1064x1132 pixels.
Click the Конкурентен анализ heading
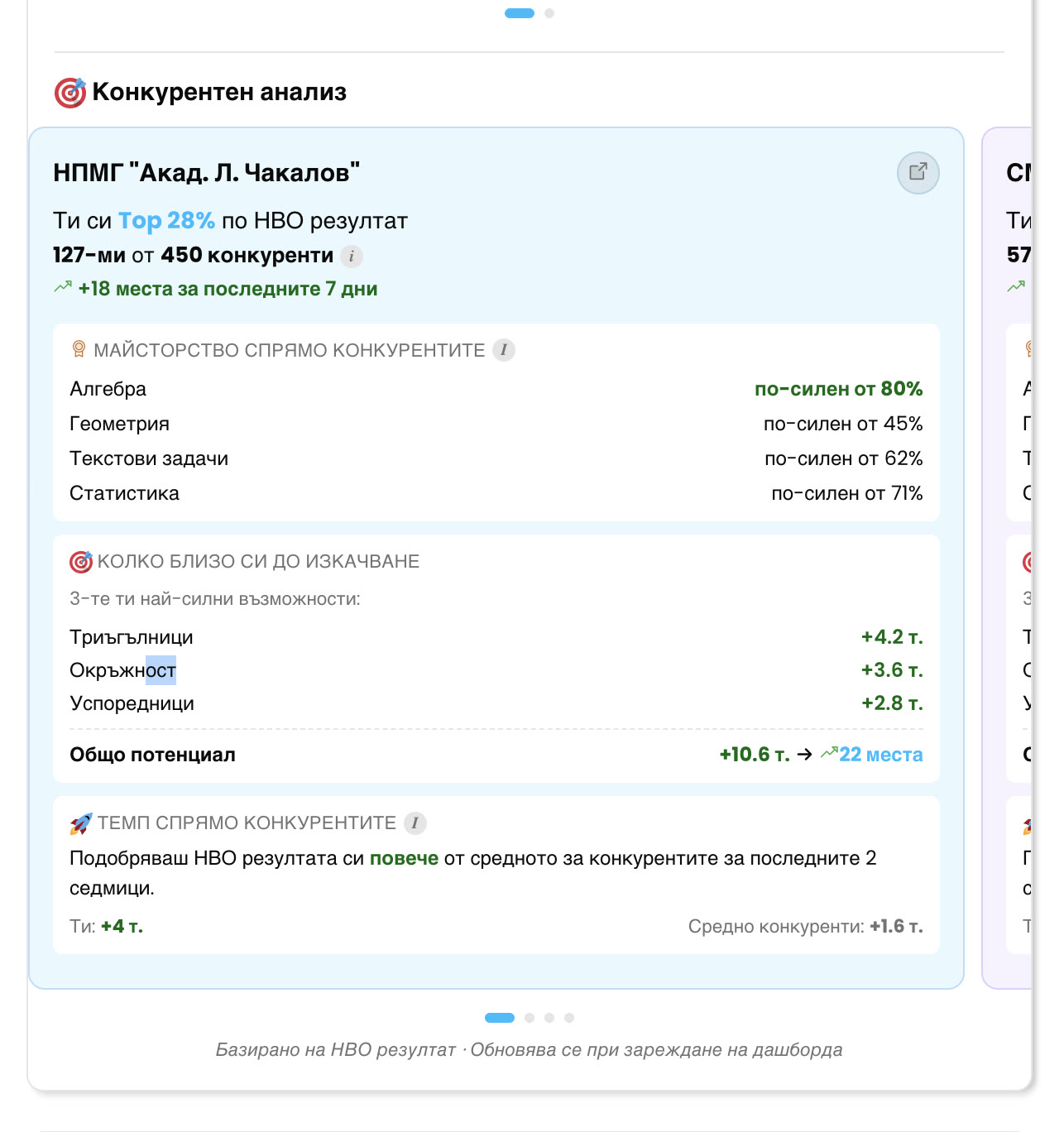click(x=219, y=92)
